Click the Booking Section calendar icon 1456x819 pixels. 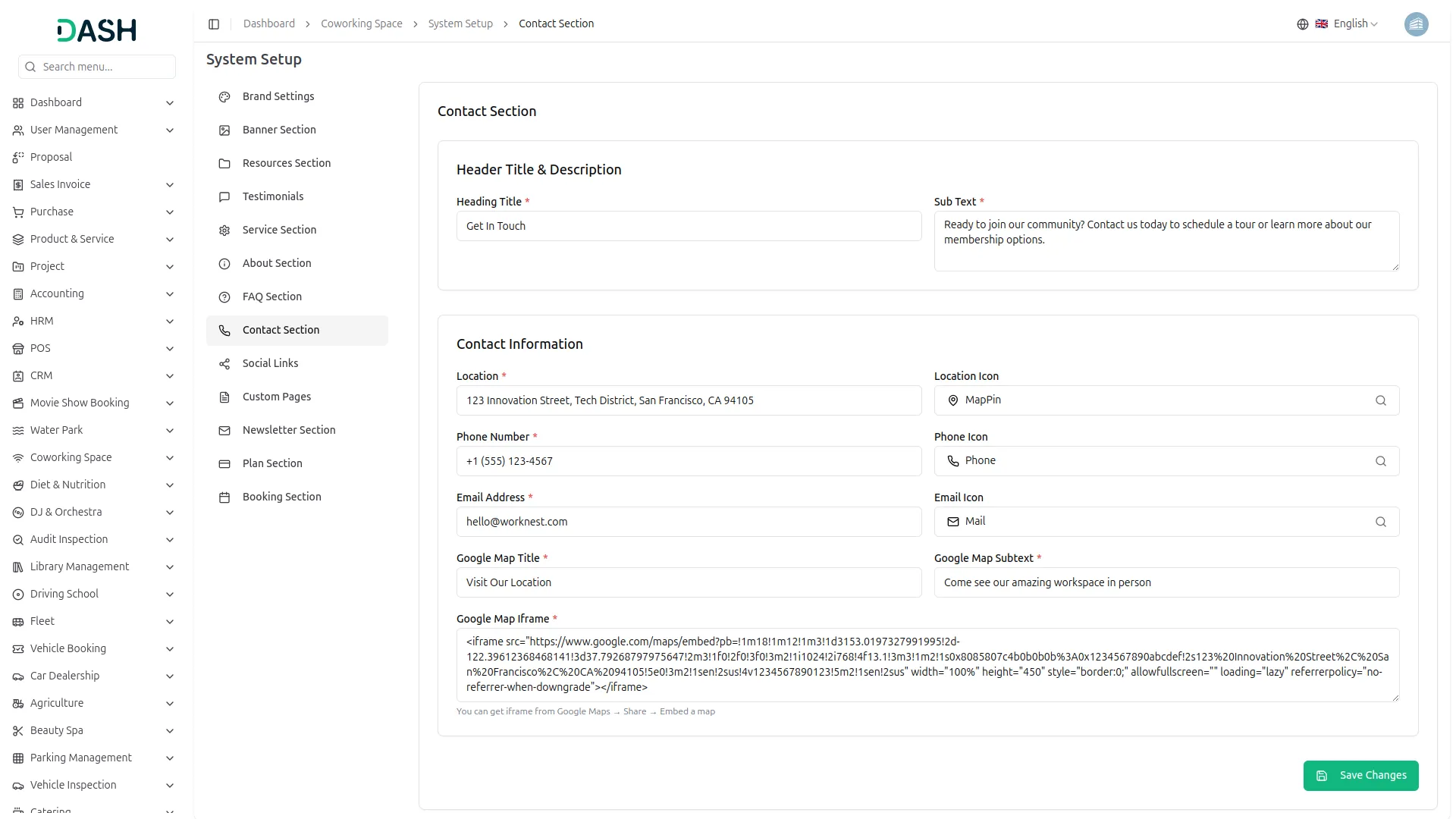point(224,497)
